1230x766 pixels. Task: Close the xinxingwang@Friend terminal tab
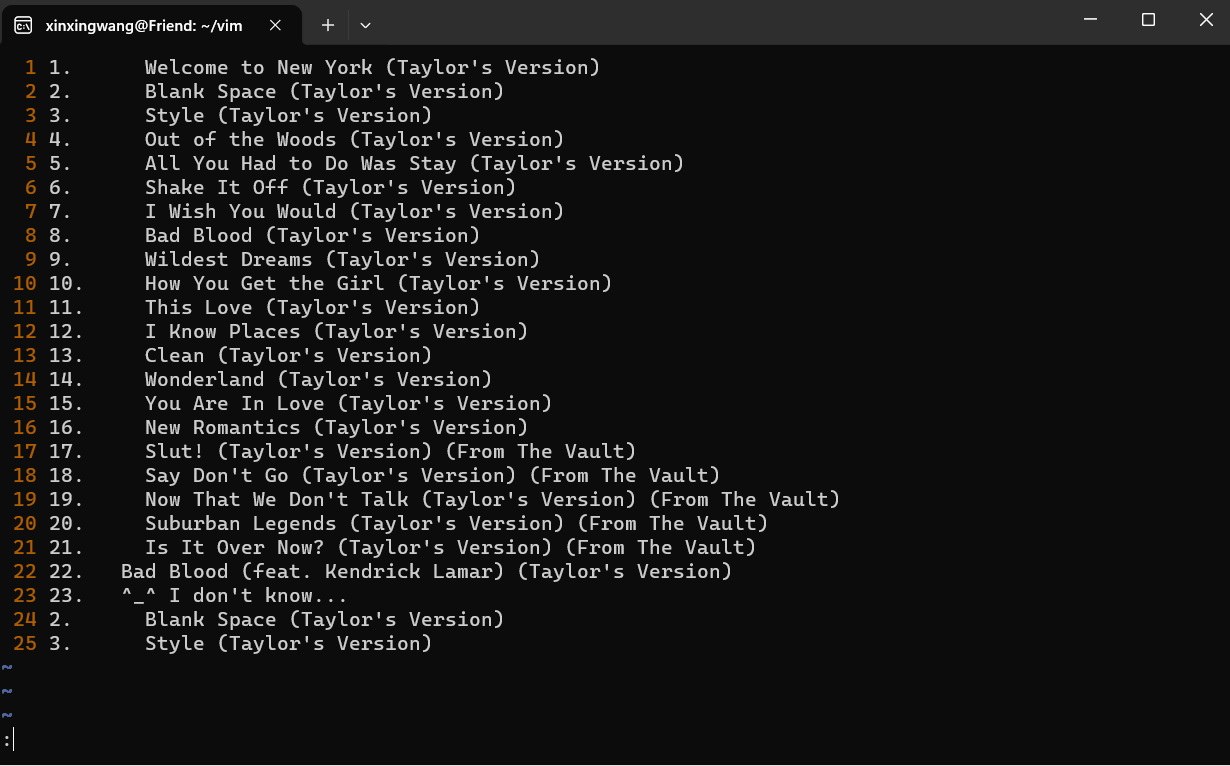(277, 25)
